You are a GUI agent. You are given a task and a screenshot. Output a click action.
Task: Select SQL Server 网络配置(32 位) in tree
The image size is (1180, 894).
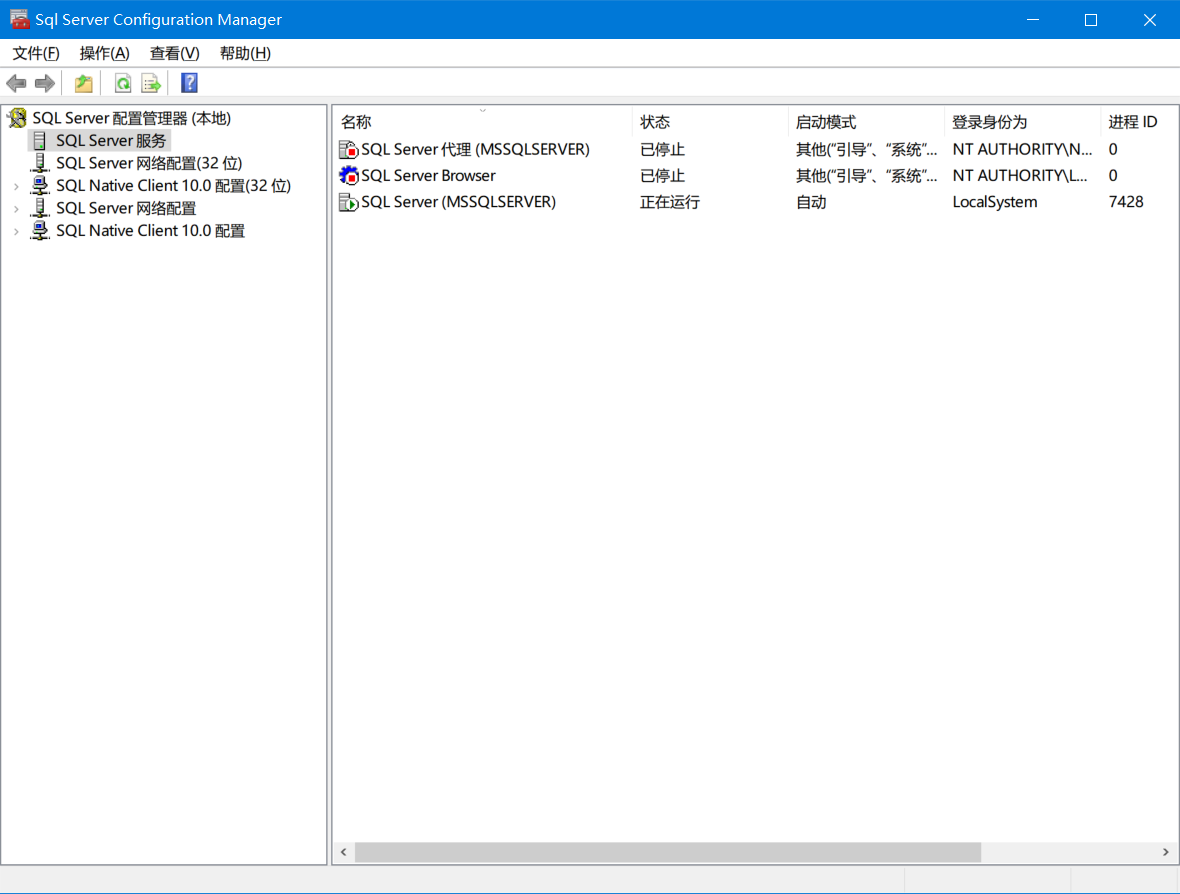pyautogui.click(x=149, y=163)
